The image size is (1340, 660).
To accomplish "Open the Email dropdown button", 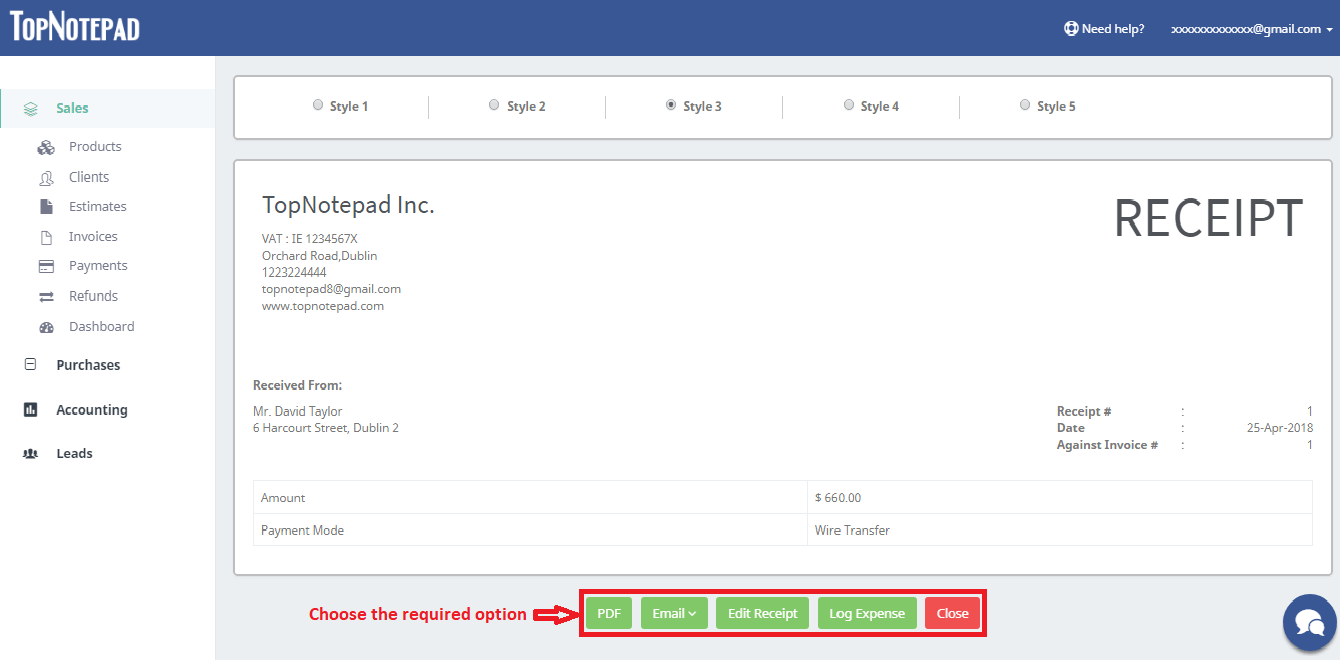I will pos(674,613).
